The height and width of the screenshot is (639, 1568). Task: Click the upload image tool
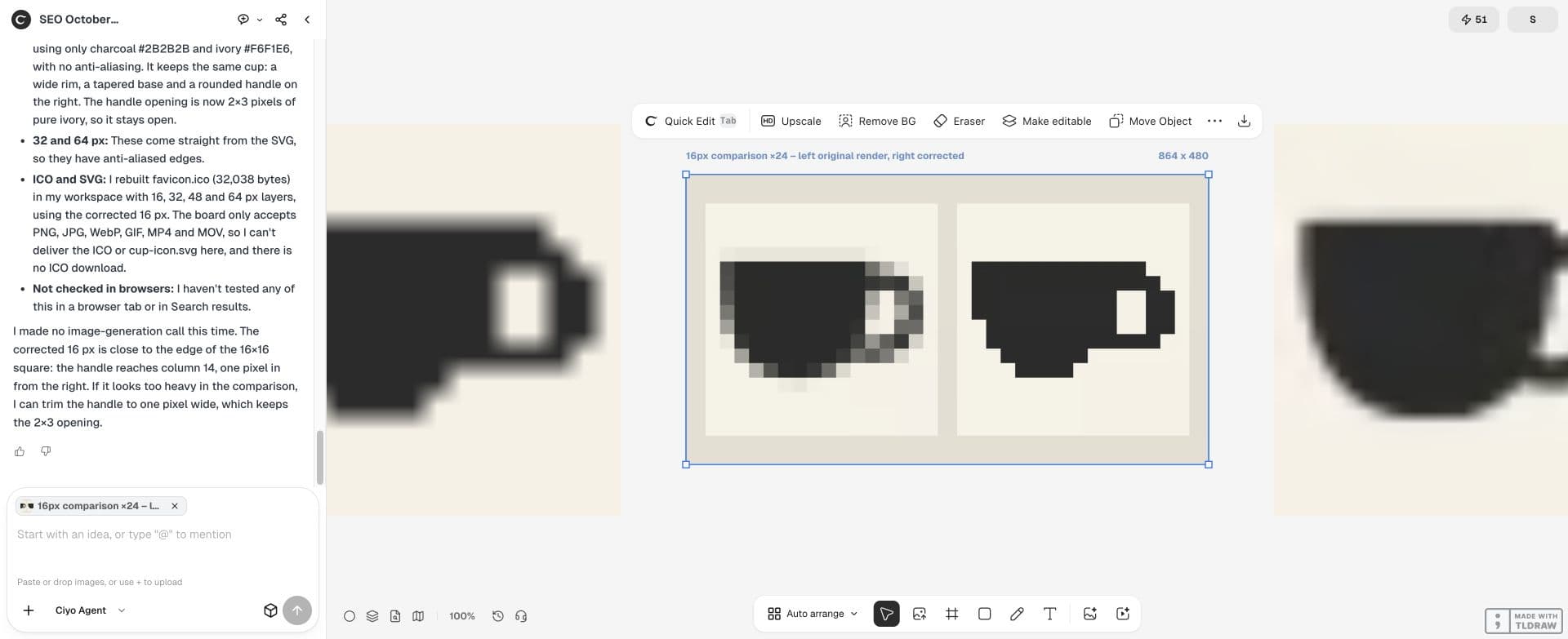[920, 614]
